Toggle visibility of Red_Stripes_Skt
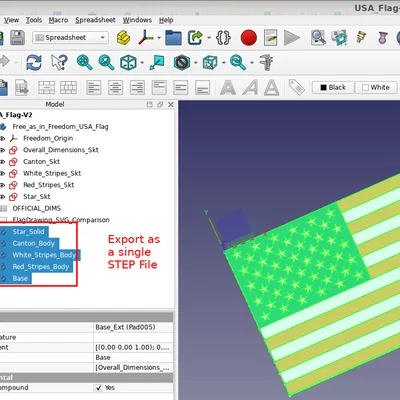Viewport: 400px width, 400px height. pyautogui.click(x=2, y=185)
